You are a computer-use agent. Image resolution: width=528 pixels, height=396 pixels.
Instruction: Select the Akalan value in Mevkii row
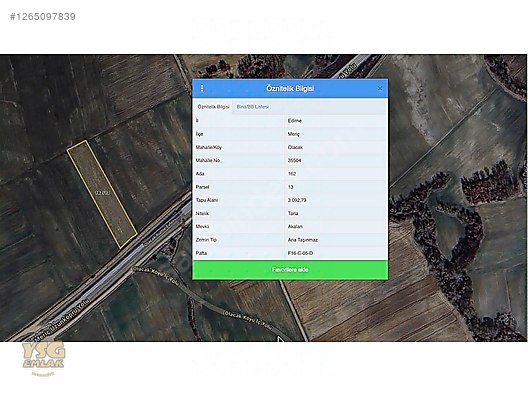pos(295,227)
